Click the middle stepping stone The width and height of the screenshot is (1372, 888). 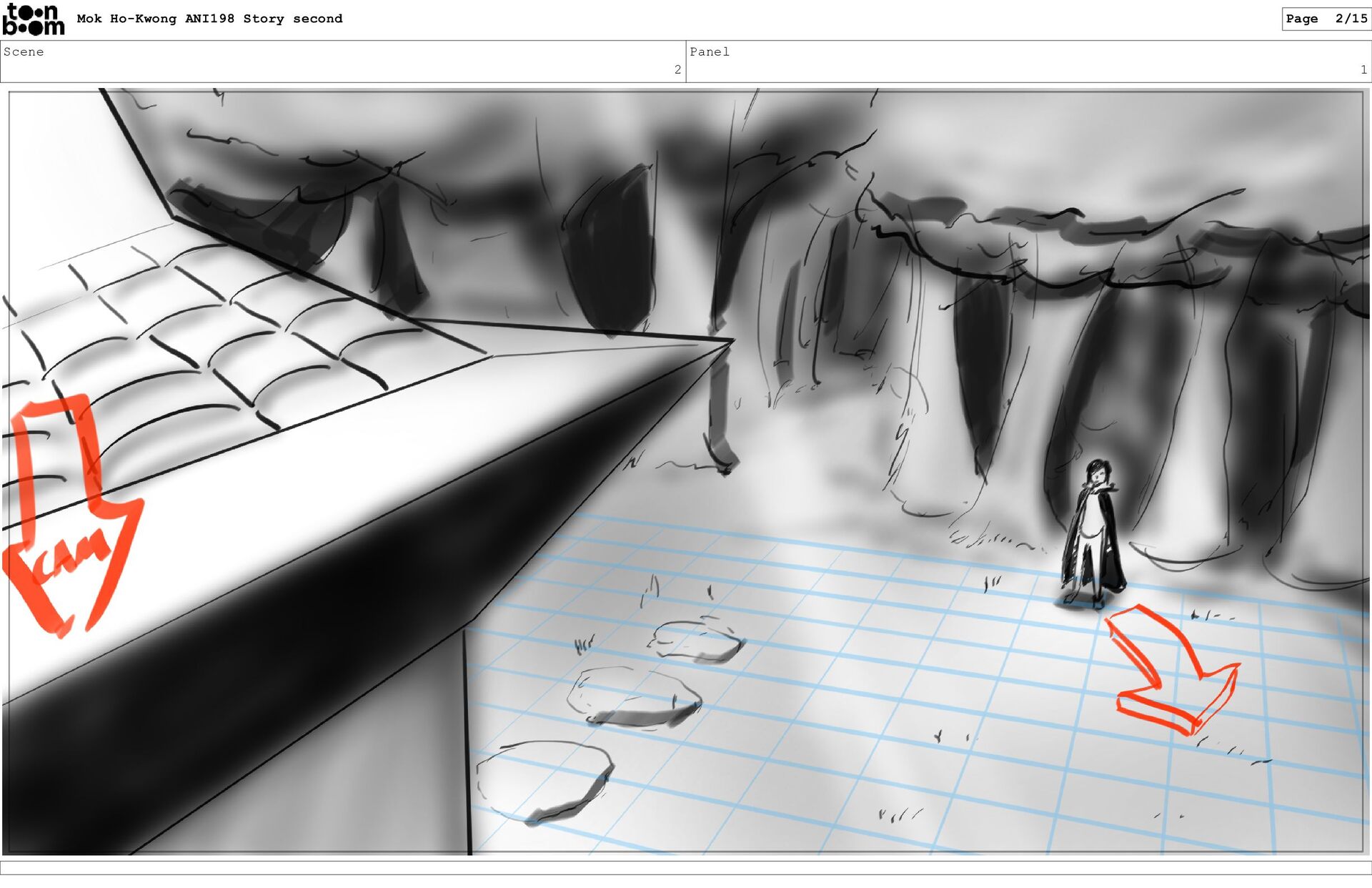point(634,697)
